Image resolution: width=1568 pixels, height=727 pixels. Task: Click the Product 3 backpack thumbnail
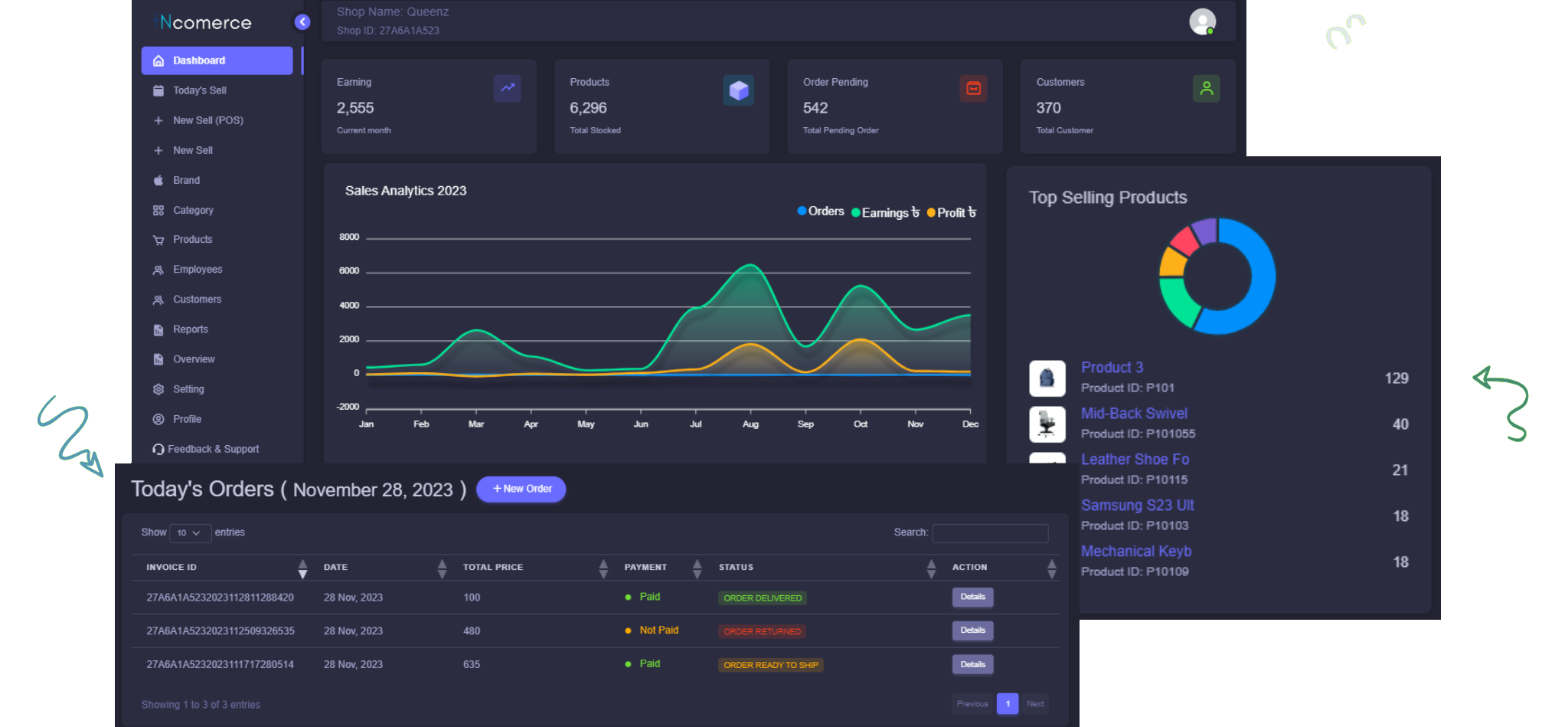tap(1047, 378)
